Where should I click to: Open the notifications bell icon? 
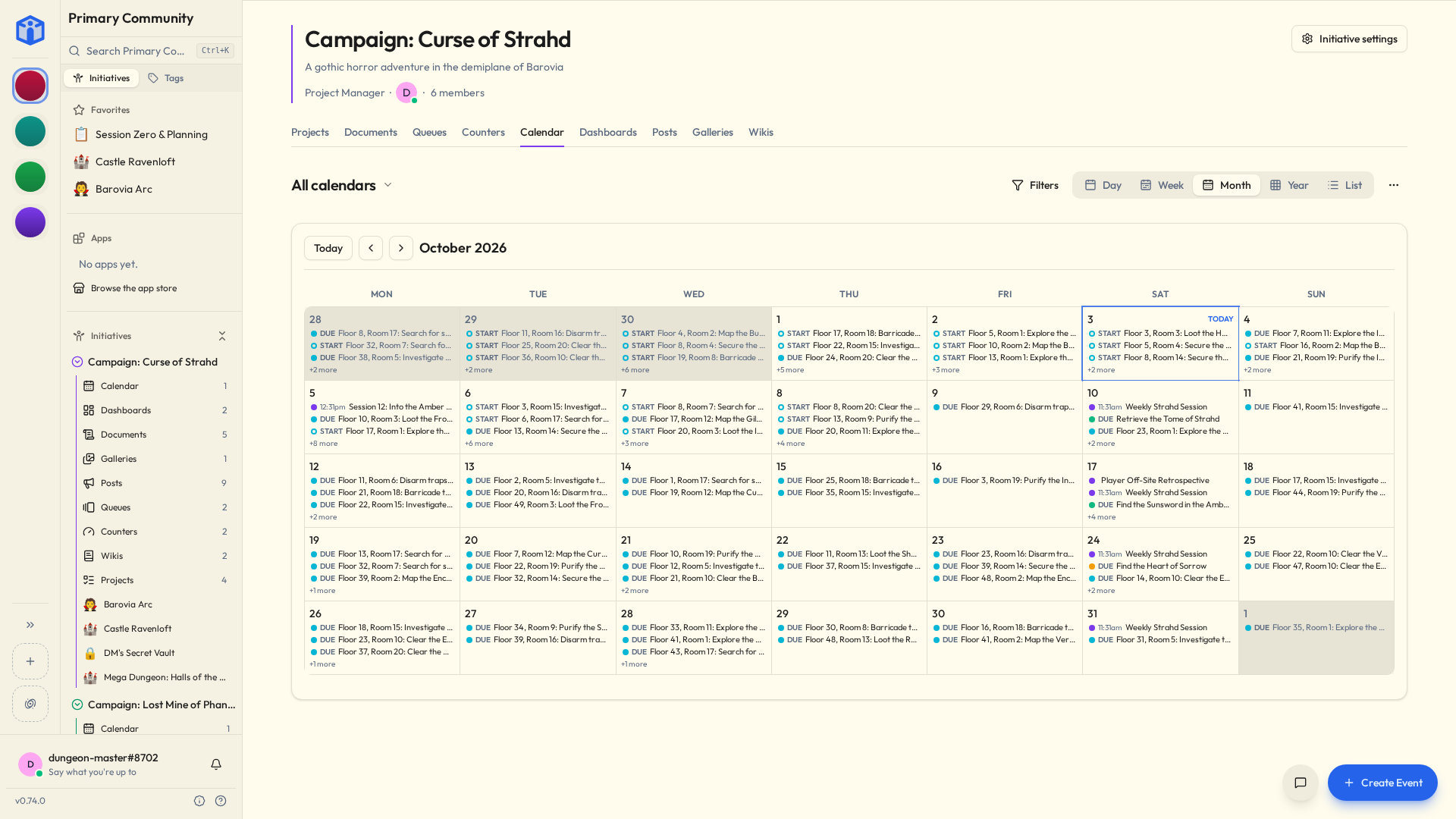[216, 764]
